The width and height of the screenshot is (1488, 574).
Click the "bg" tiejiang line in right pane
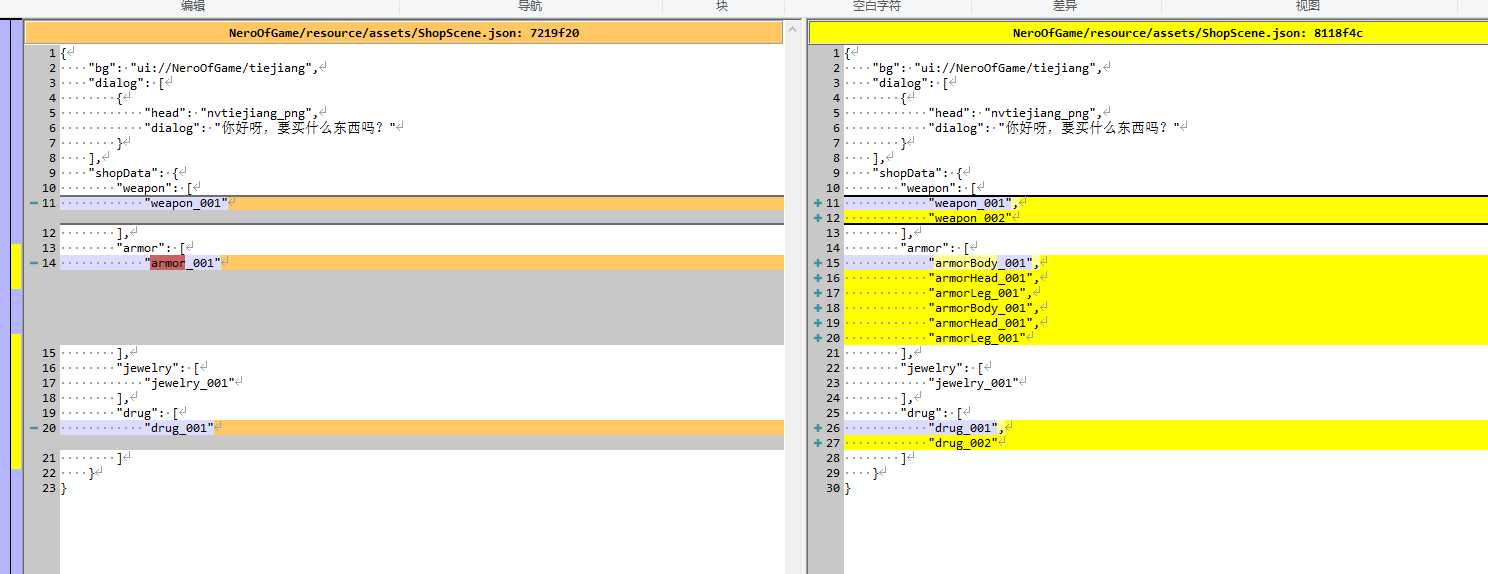pos(1166,68)
